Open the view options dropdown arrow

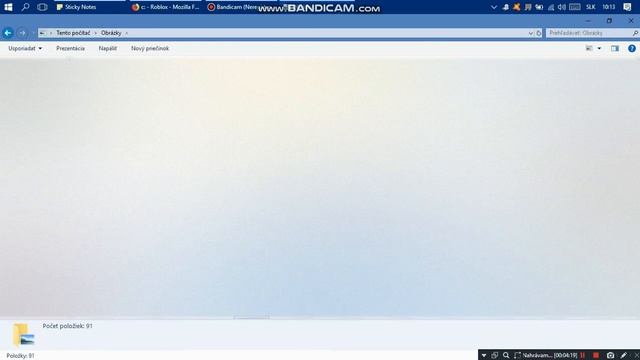pyautogui.click(x=599, y=49)
